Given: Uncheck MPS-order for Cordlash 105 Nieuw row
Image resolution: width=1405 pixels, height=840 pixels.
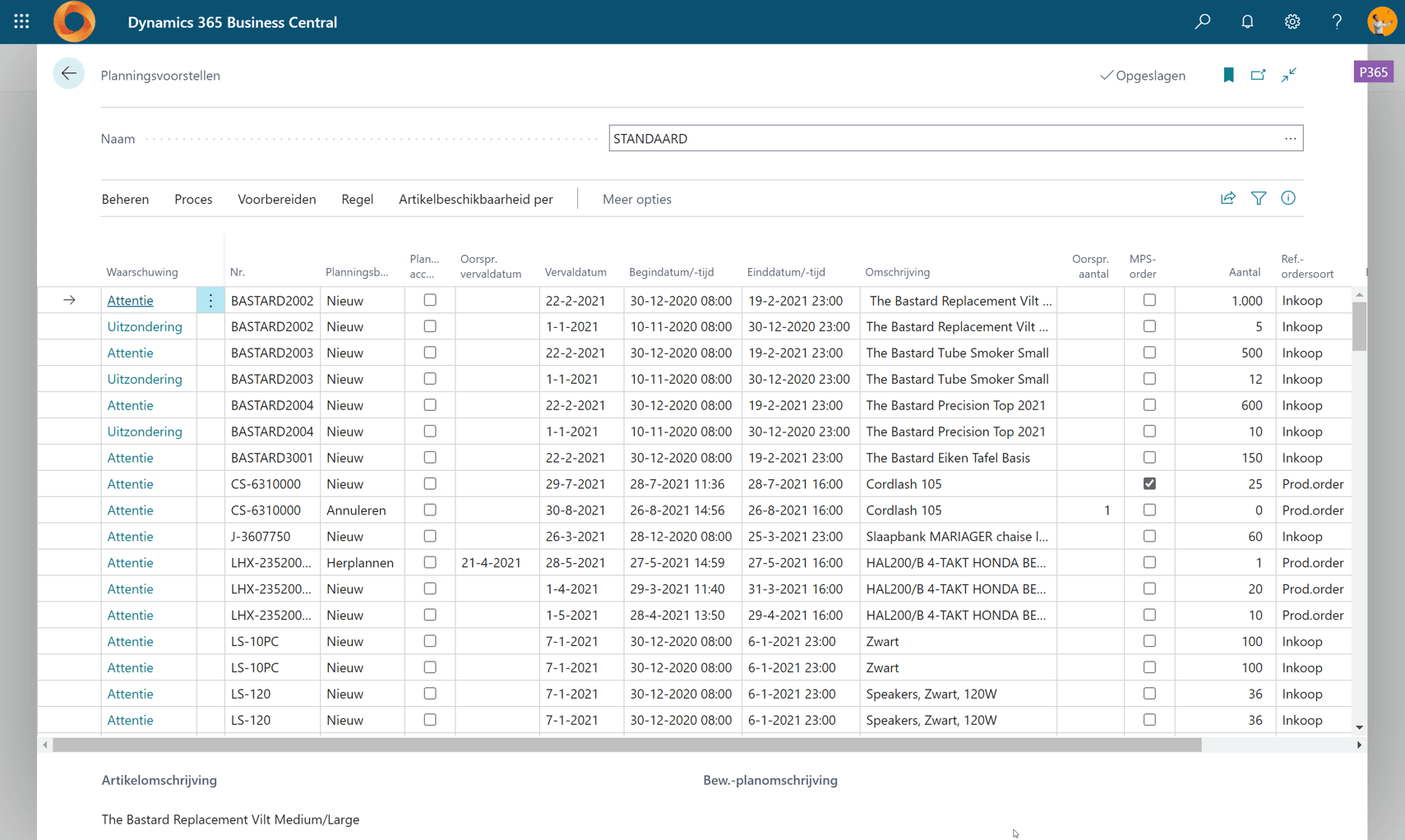Looking at the screenshot, I should coord(1149,484).
